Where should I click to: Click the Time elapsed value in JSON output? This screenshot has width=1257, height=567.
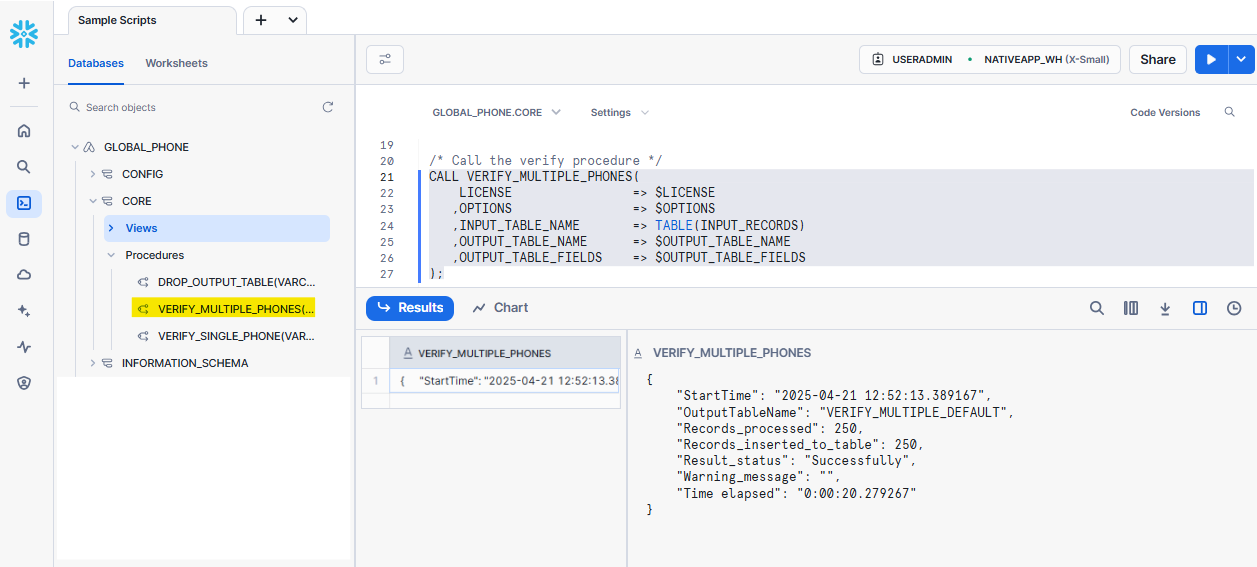pyautogui.click(x=856, y=493)
